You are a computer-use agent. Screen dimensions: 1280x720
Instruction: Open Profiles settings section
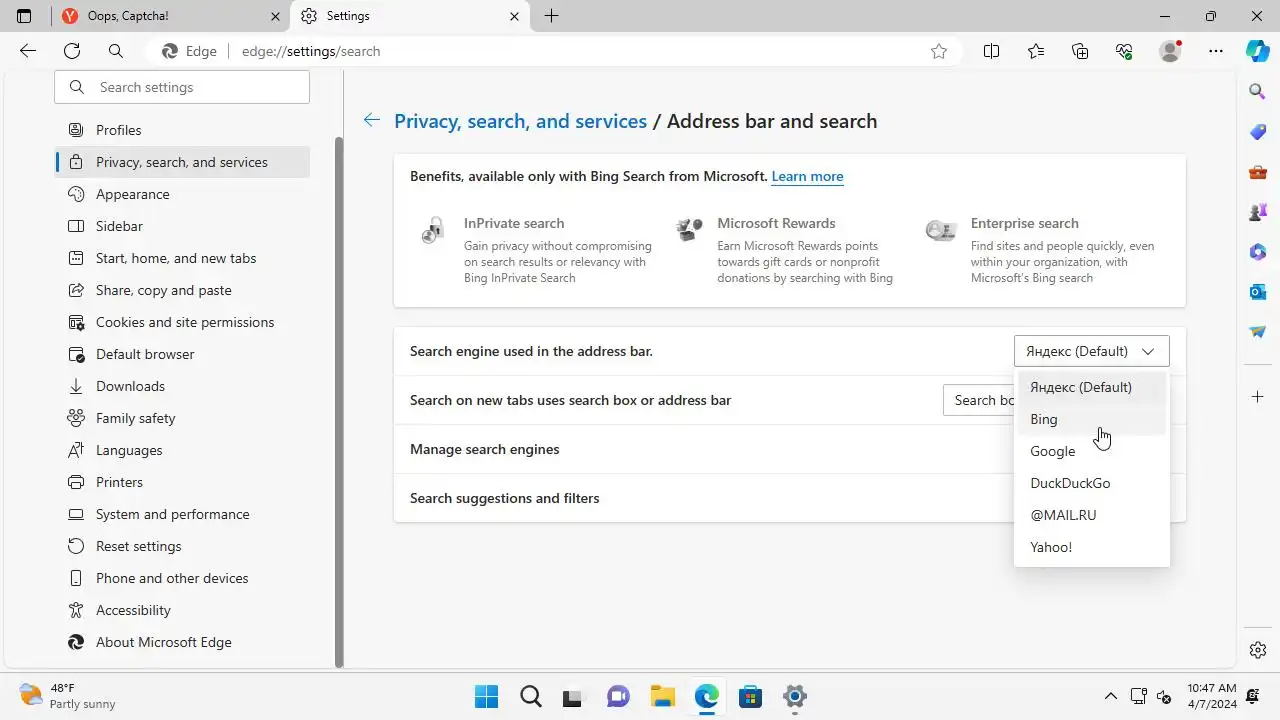(182, 130)
